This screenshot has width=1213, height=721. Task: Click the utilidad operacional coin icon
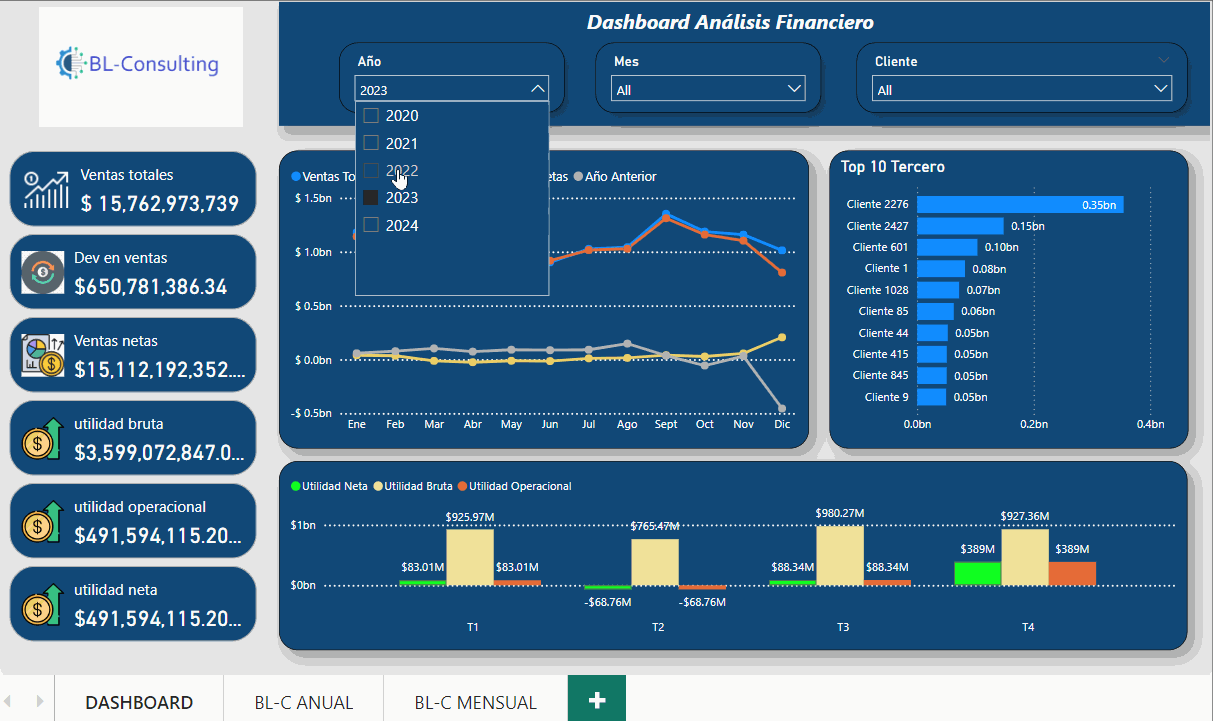coord(43,521)
